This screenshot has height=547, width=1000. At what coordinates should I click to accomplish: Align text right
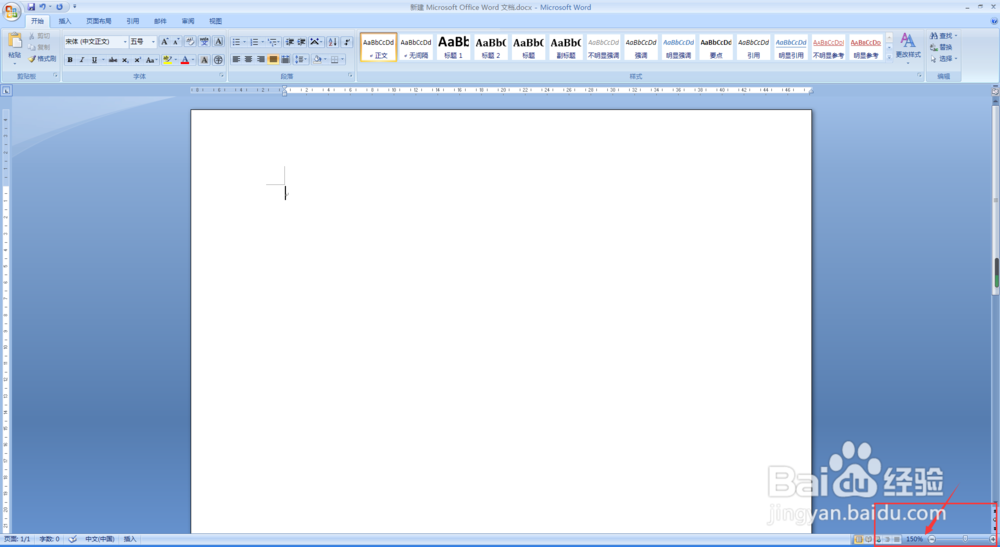pos(260,59)
